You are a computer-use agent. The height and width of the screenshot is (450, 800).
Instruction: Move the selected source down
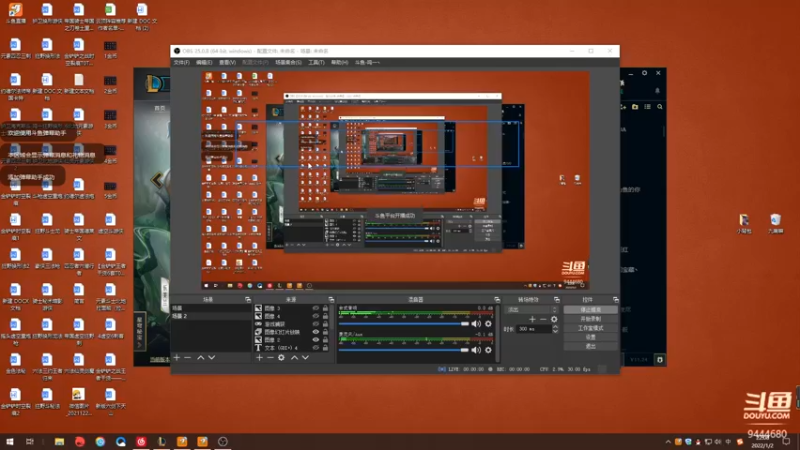coord(305,358)
